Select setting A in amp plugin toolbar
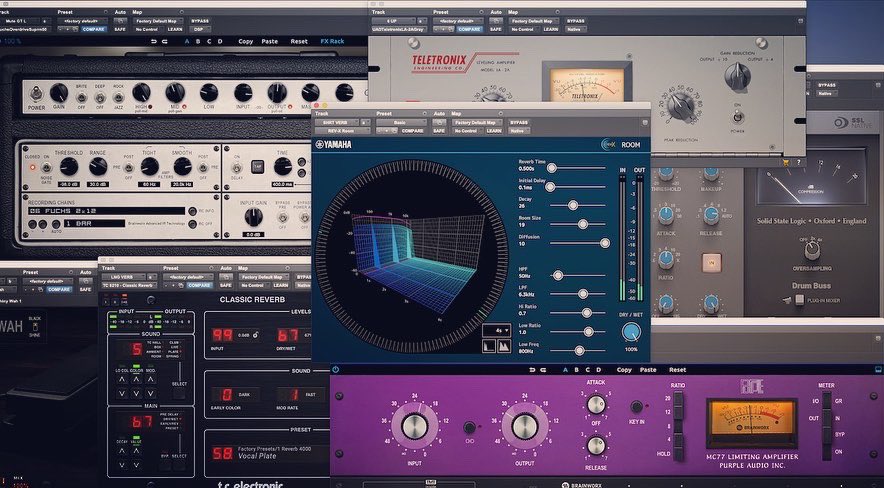Image resolution: width=884 pixels, height=488 pixels. point(187,41)
